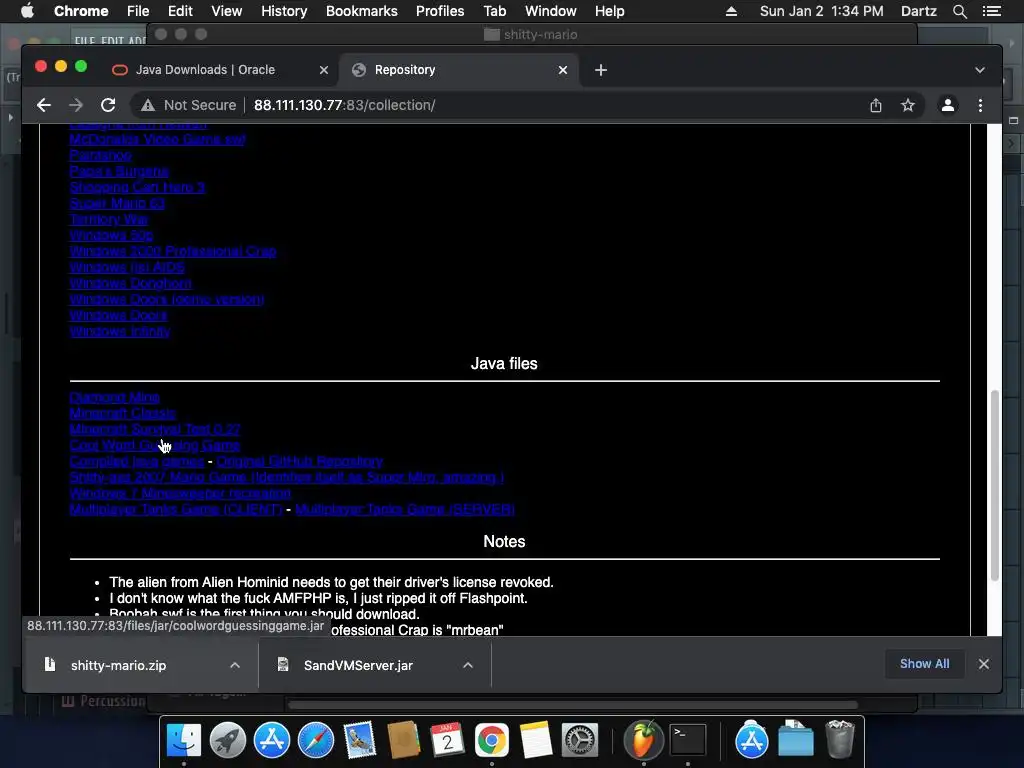Click the eject icon in menu bar
This screenshot has height=768, width=1024.
pyautogui.click(x=731, y=11)
